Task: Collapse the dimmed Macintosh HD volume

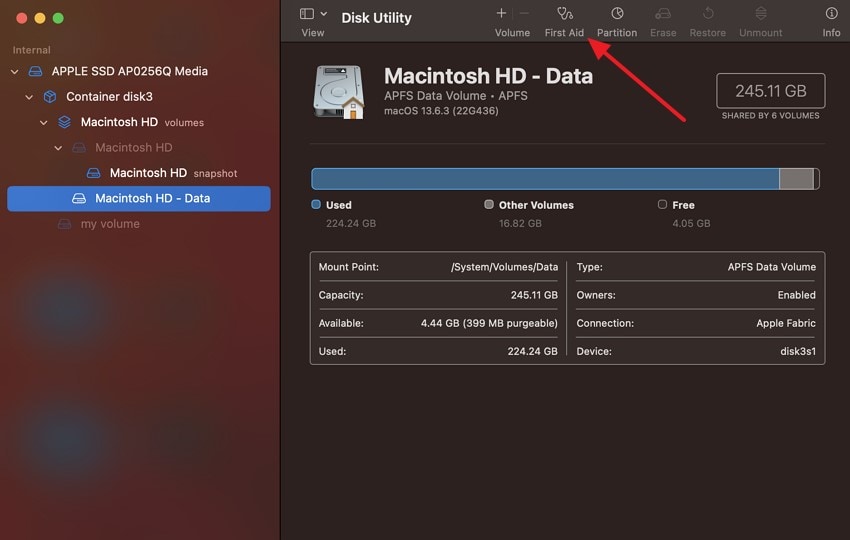Action: pyautogui.click(x=58, y=148)
